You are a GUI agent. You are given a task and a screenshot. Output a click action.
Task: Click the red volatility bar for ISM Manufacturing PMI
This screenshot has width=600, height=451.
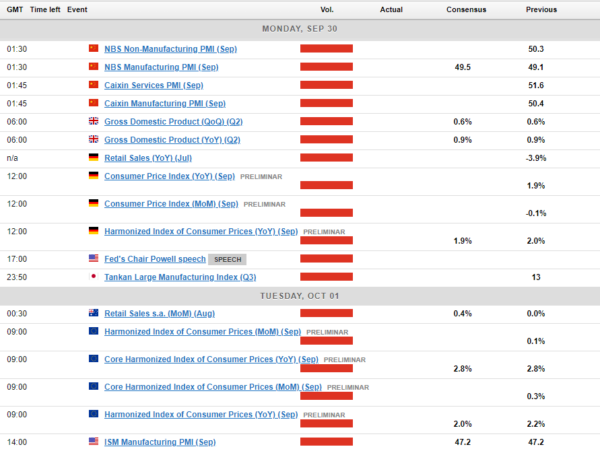tap(326, 440)
